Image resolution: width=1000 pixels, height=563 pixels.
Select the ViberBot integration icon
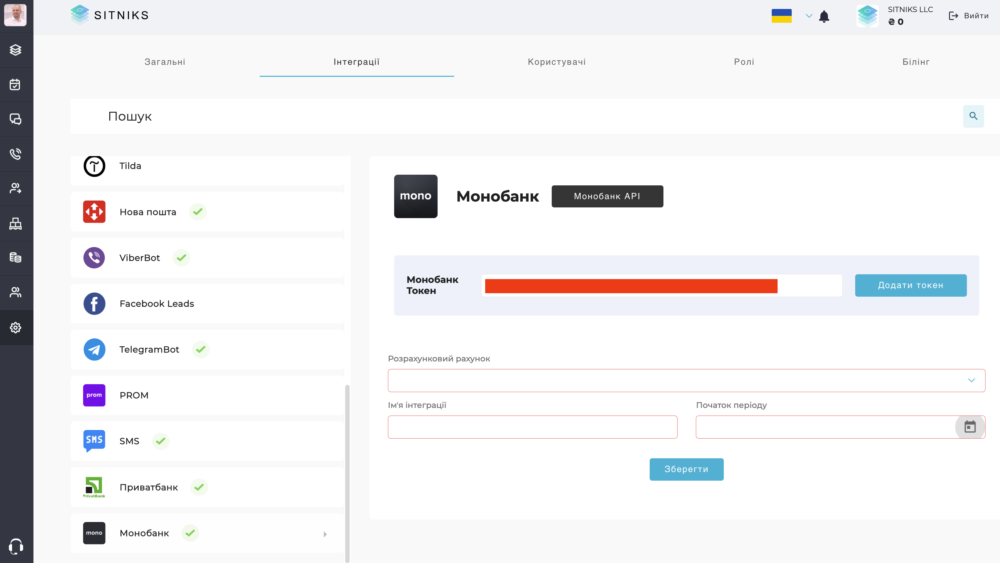(94, 258)
